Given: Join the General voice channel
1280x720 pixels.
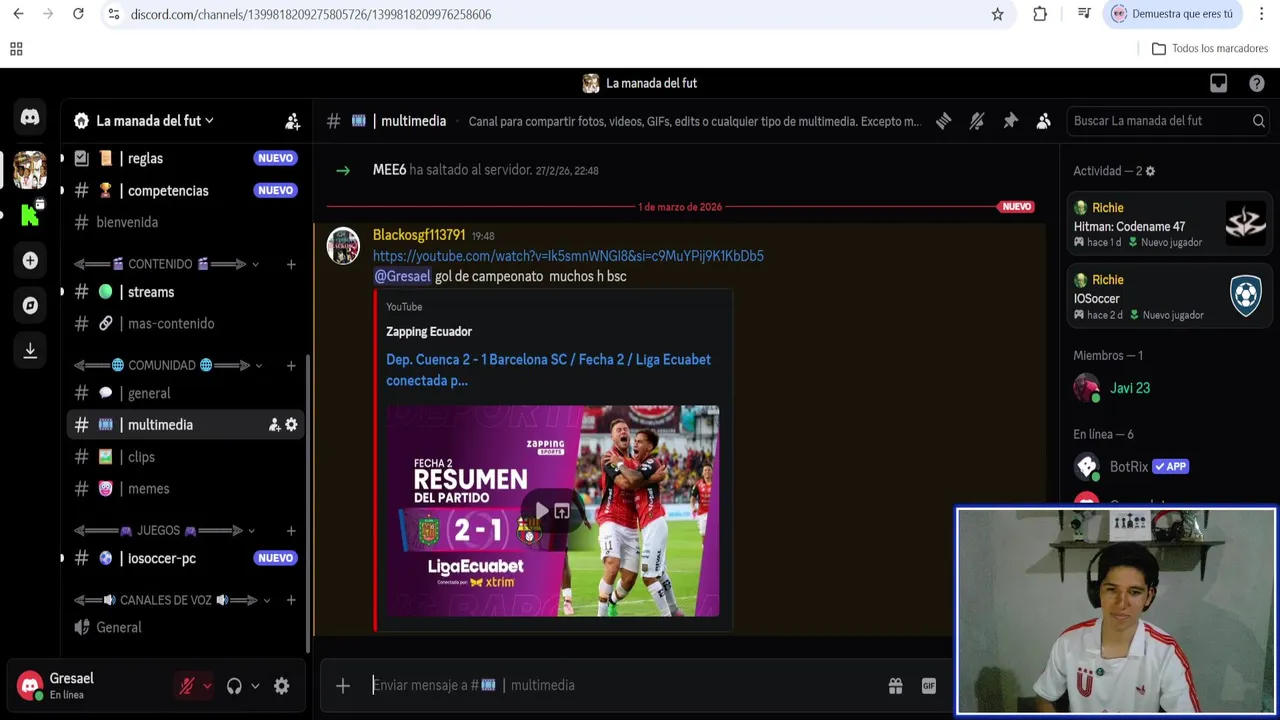Looking at the screenshot, I should coord(186,627).
